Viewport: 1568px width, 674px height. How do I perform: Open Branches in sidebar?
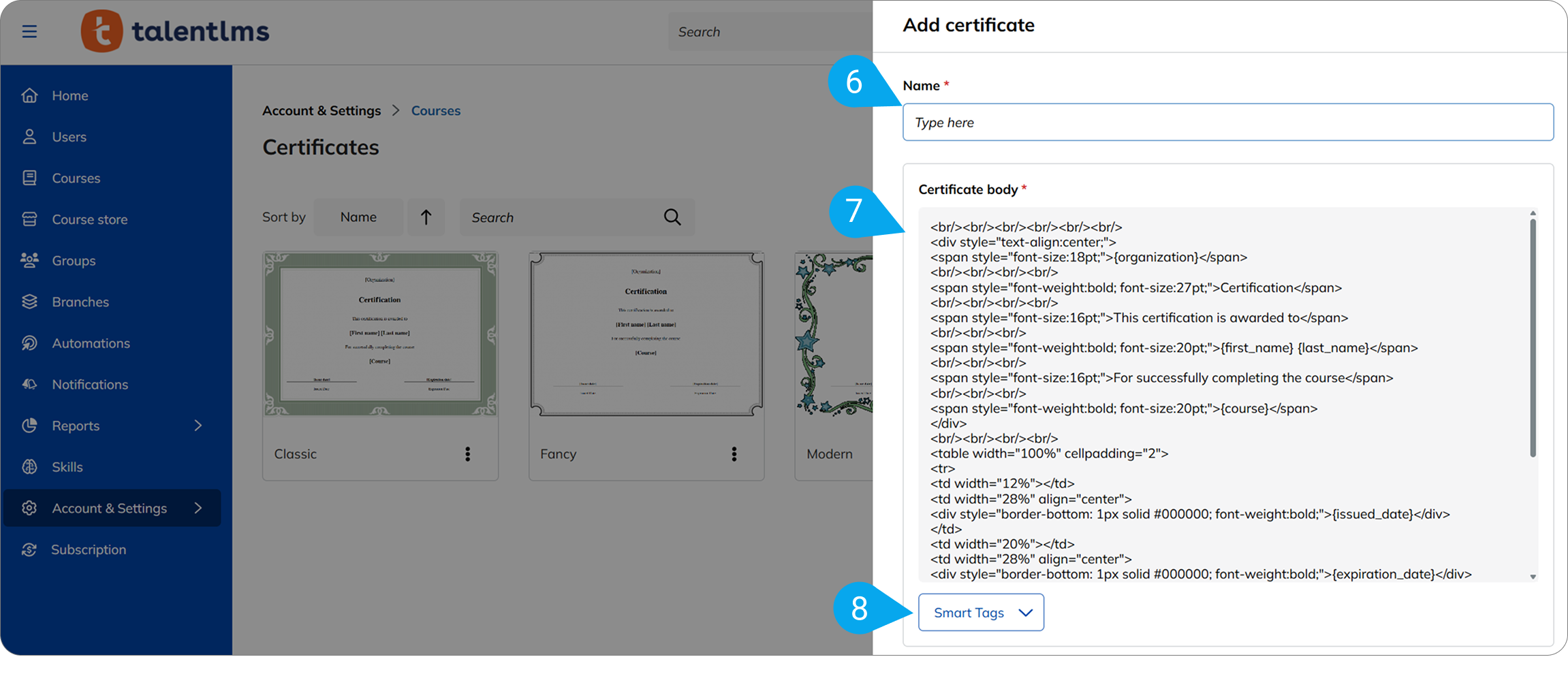point(80,302)
